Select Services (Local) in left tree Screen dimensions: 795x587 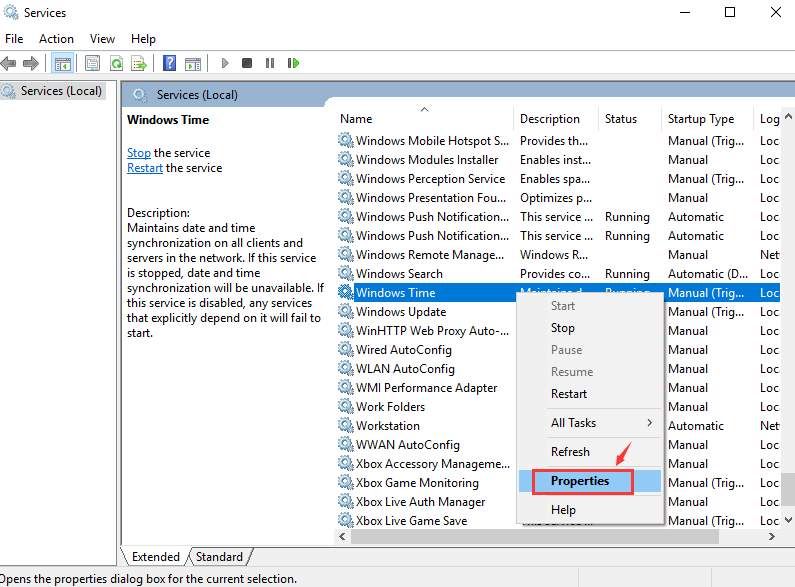coord(61,91)
